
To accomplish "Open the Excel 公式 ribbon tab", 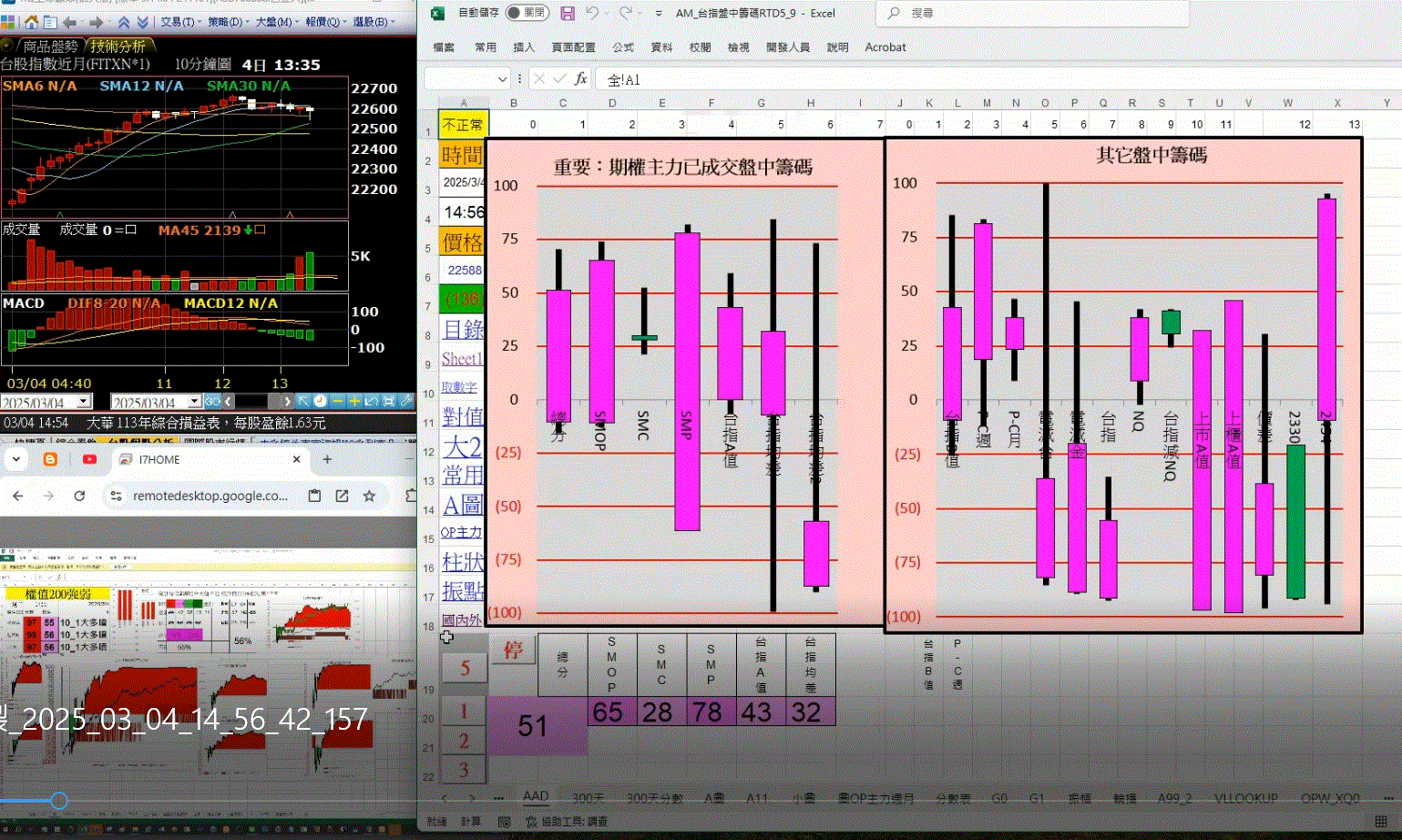I will (x=623, y=47).
